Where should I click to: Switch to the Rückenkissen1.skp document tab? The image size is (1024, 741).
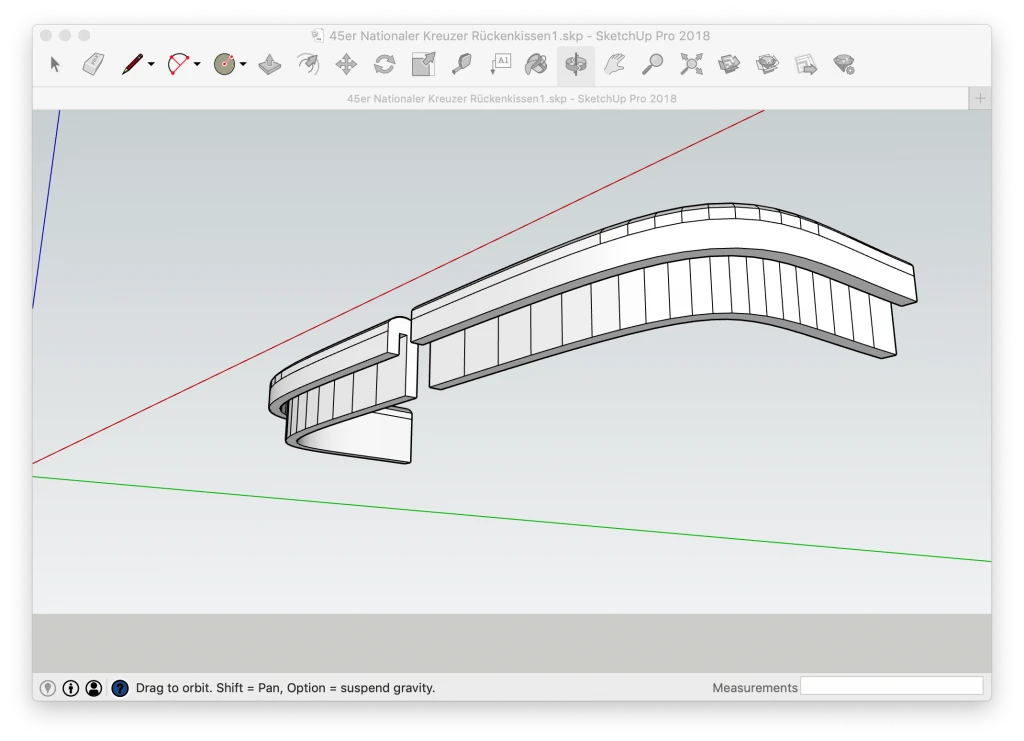point(511,98)
